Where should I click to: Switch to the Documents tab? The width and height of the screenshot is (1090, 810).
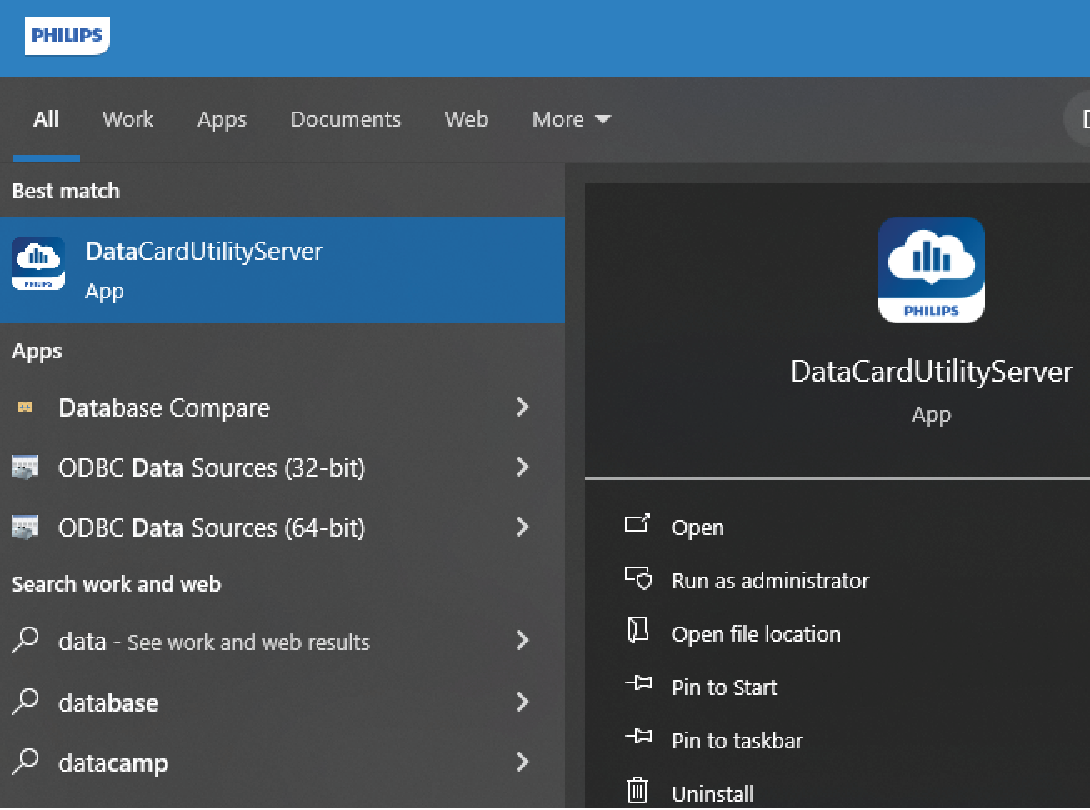tap(345, 119)
